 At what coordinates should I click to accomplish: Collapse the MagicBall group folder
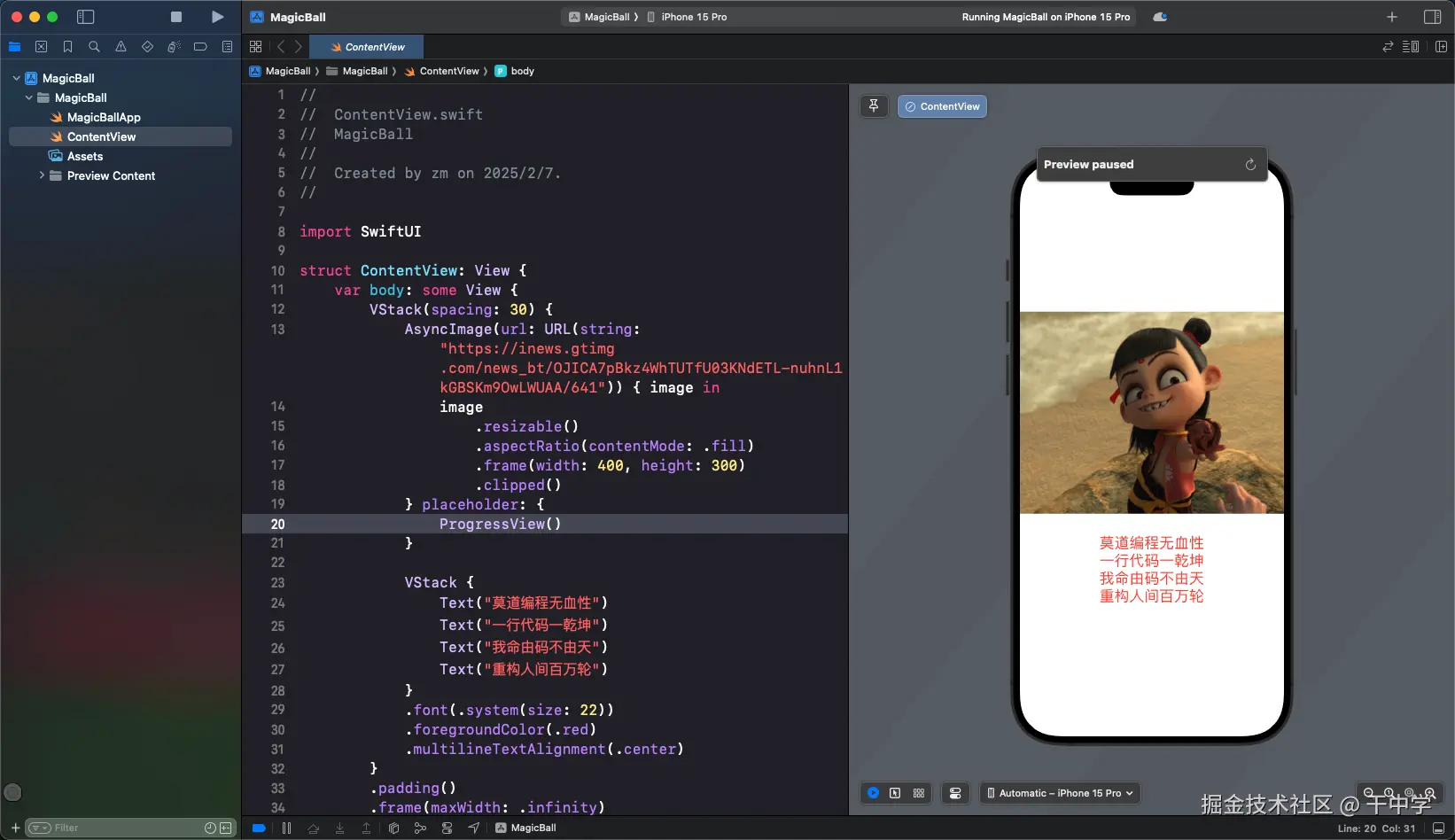[x=28, y=97]
